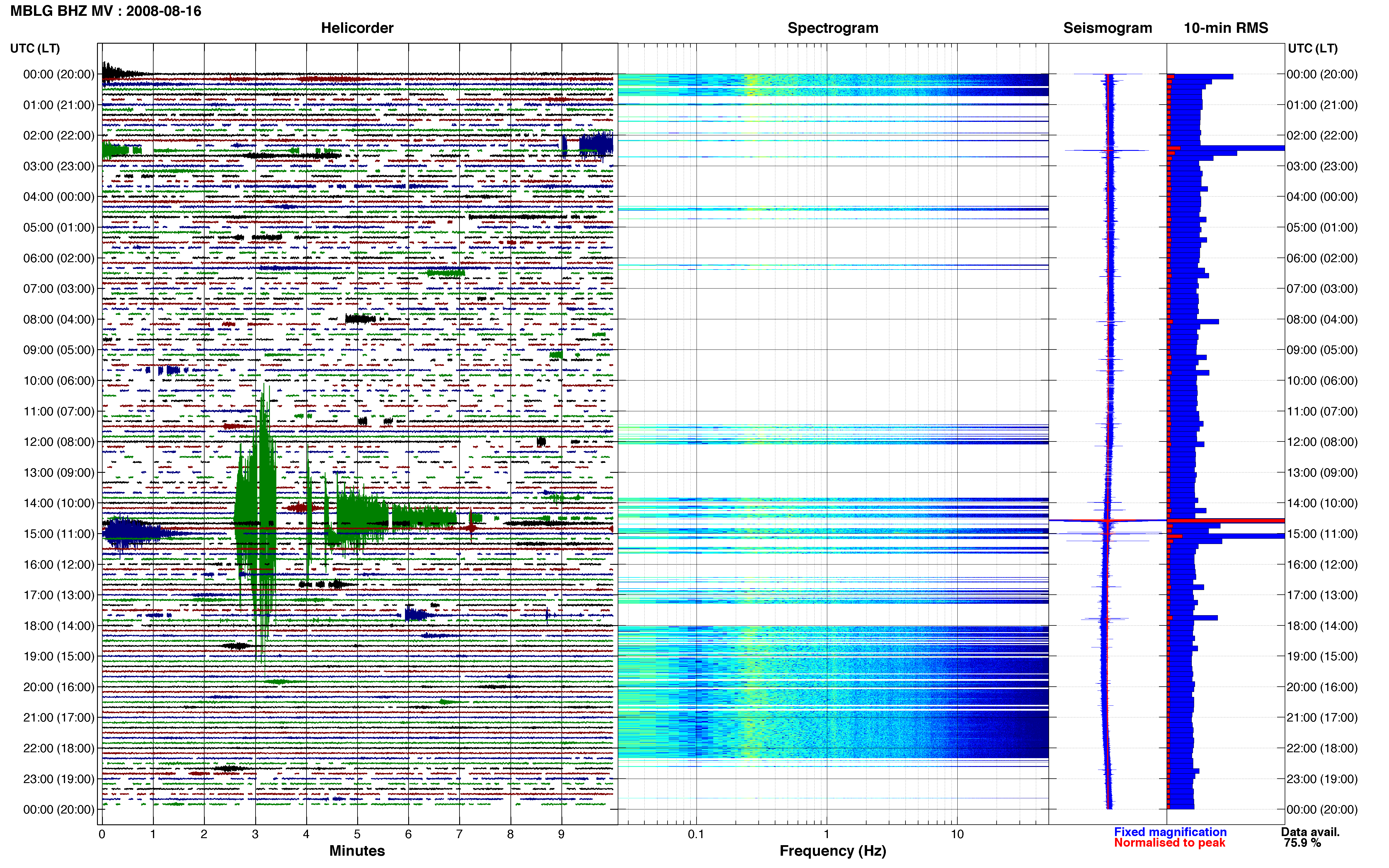This screenshot has width=1389, height=868.
Task: Click the "10-min RMS" panel heading
Action: [x=1226, y=28]
